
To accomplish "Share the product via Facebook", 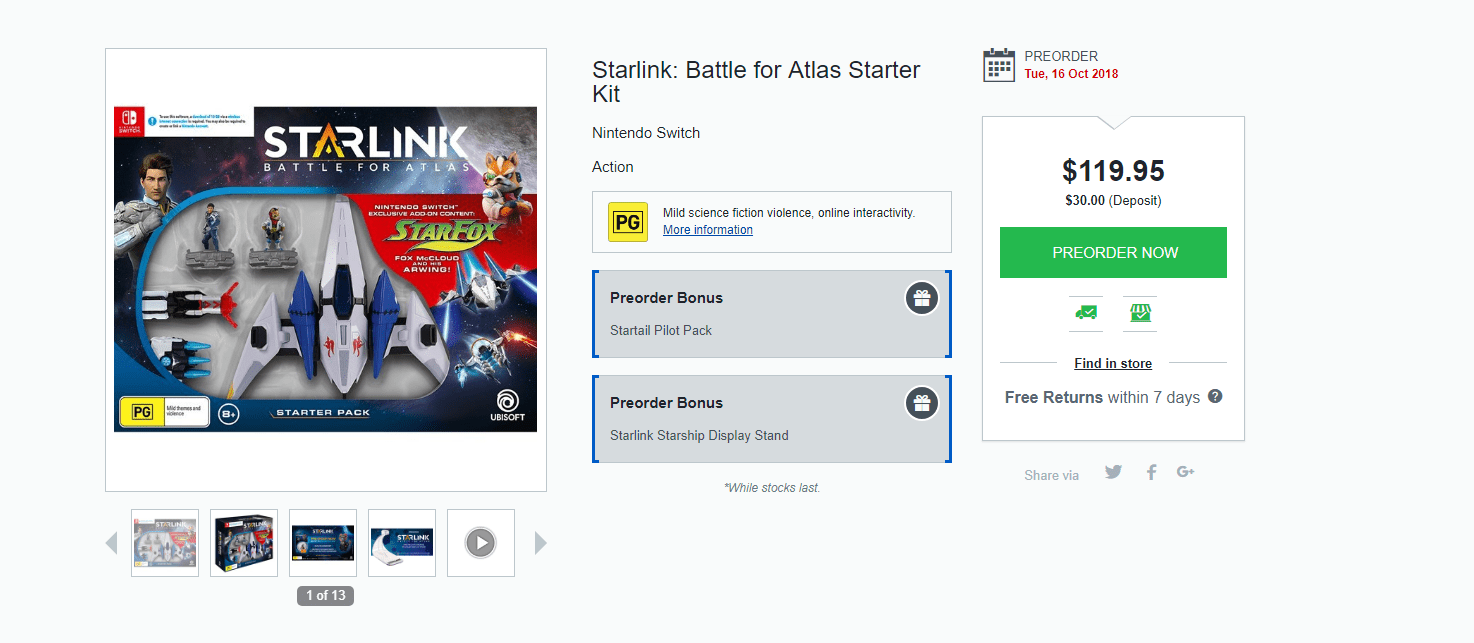I will (x=1152, y=472).
